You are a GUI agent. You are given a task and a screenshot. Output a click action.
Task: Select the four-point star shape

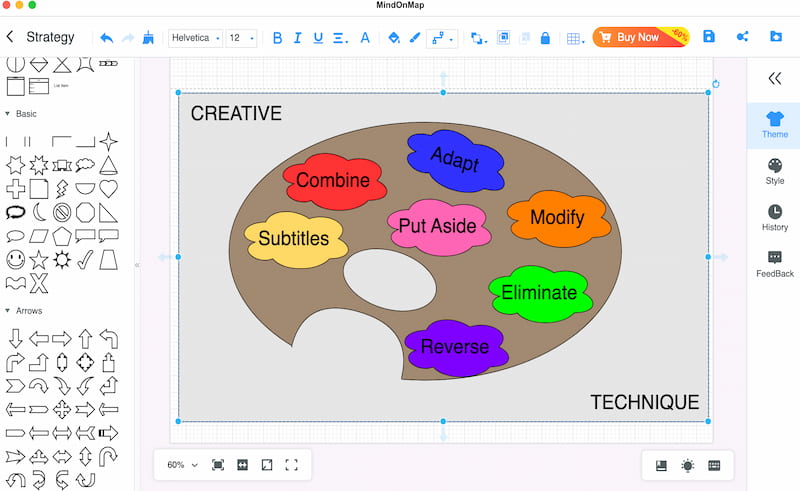pyautogui.click(x=108, y=141)
